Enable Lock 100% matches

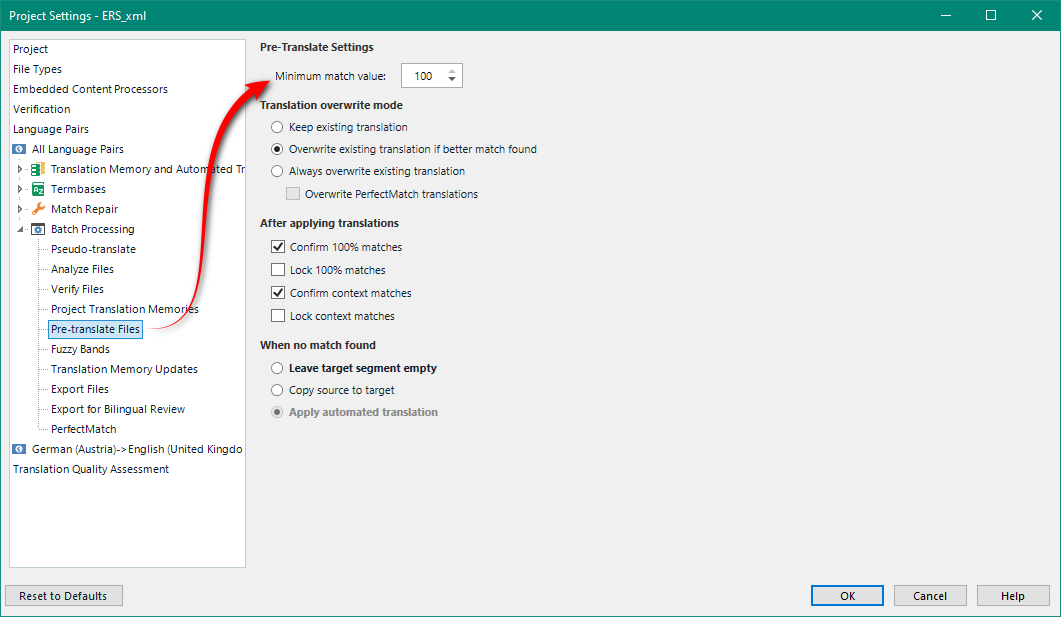click(x=277, y=270)
